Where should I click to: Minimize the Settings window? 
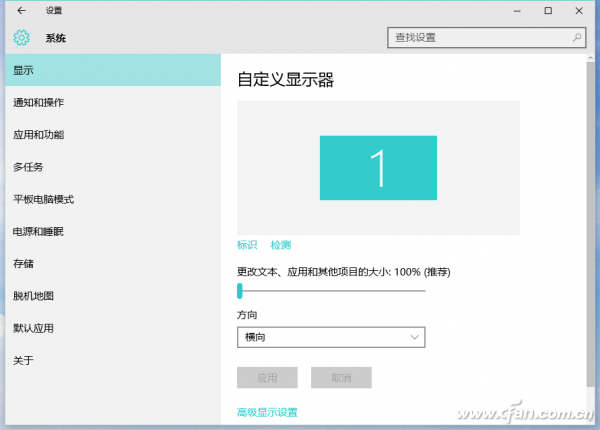517,11
